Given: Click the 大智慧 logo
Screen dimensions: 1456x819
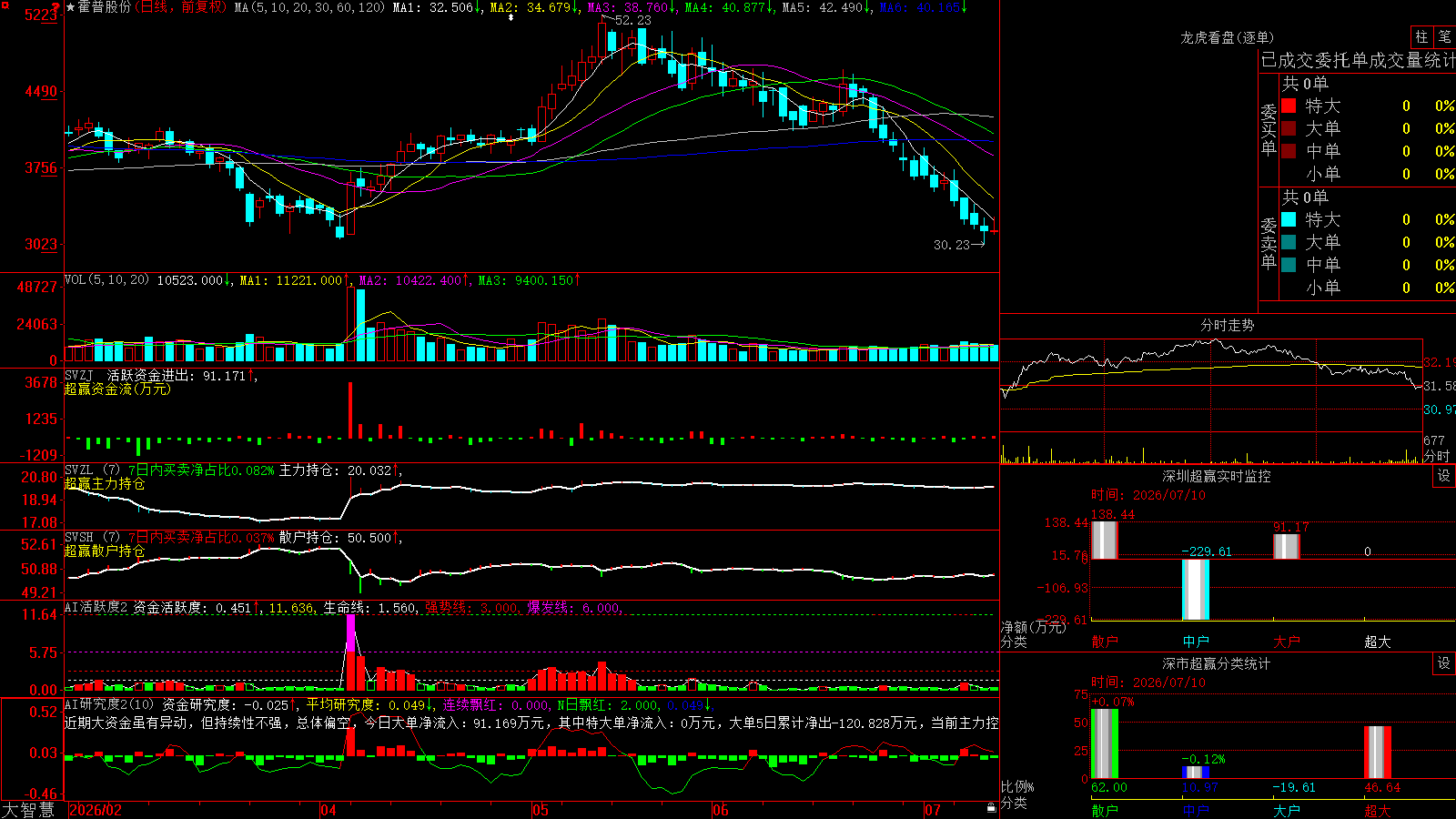Looking at the screenshot, I should tap(28, 810).
